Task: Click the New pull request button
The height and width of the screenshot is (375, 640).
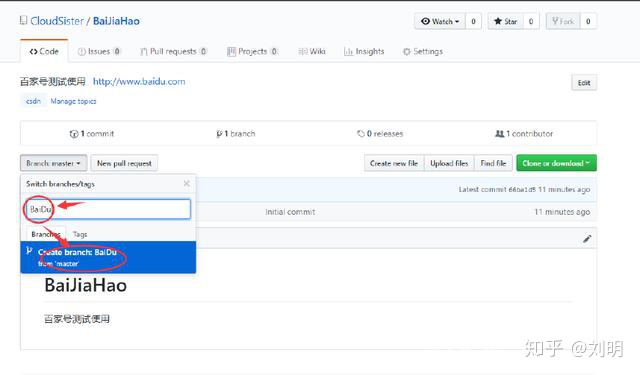Action: [124, 163]
